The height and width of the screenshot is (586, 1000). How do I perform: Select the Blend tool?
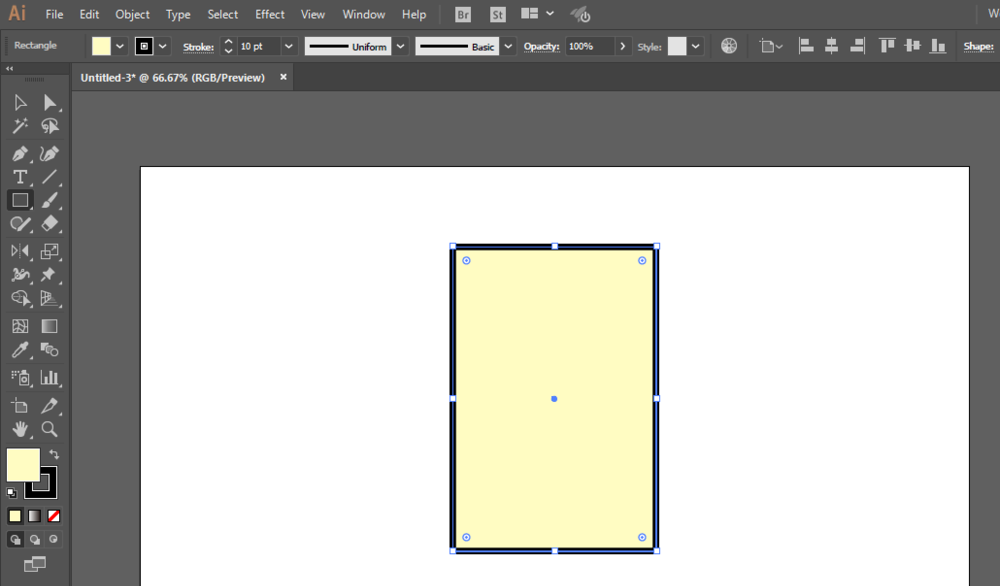click(50, 349)
